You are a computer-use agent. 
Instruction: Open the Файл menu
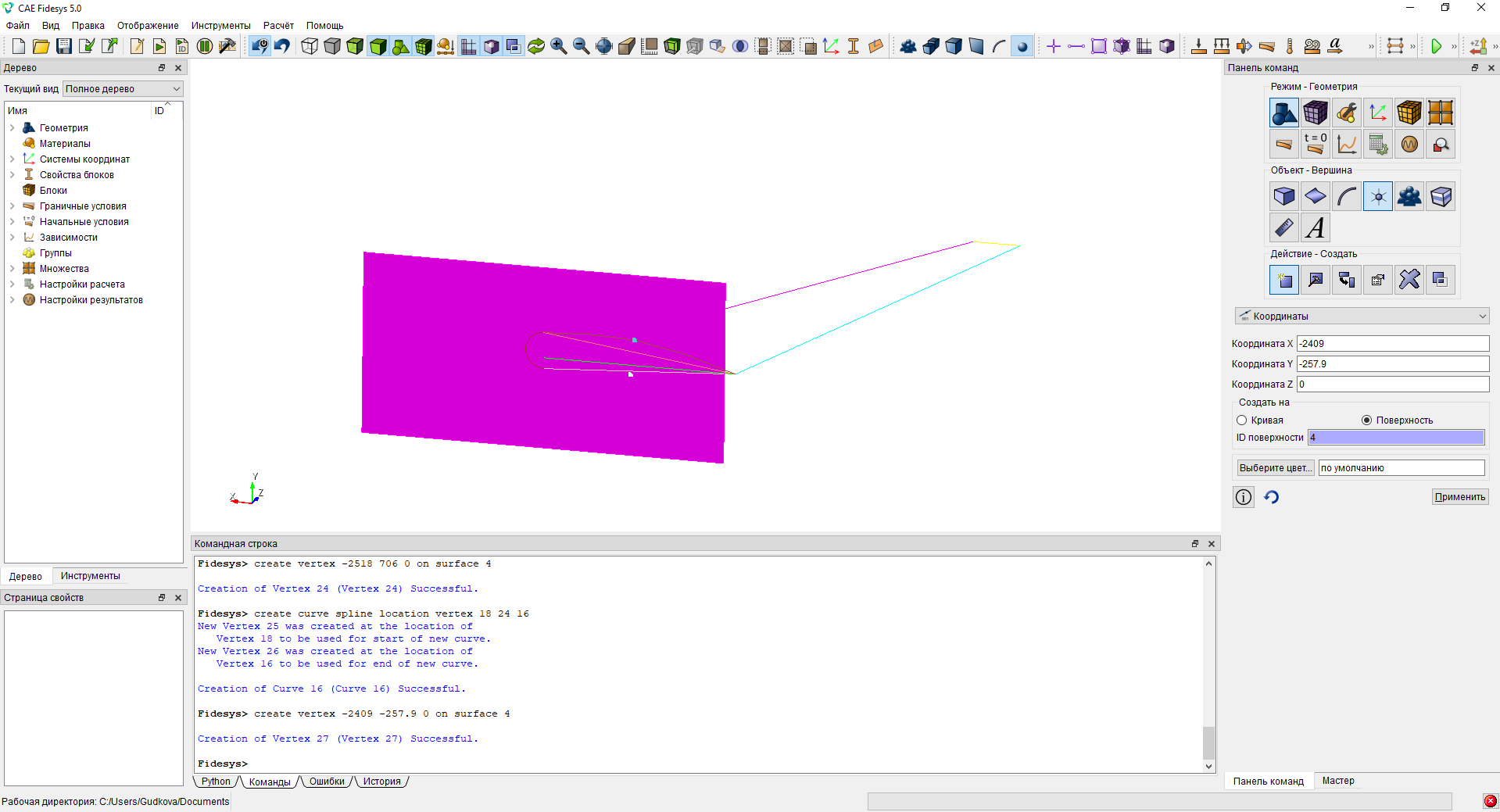pos(18,26)
